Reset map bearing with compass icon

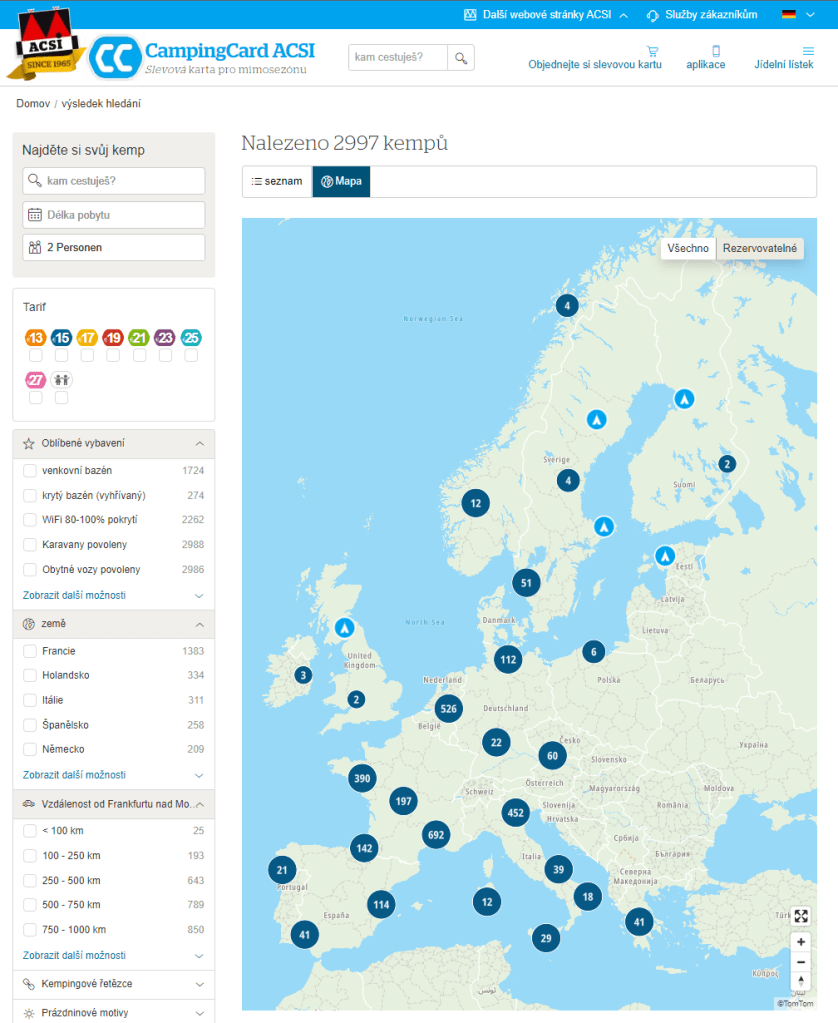click(x=800, y=981)
